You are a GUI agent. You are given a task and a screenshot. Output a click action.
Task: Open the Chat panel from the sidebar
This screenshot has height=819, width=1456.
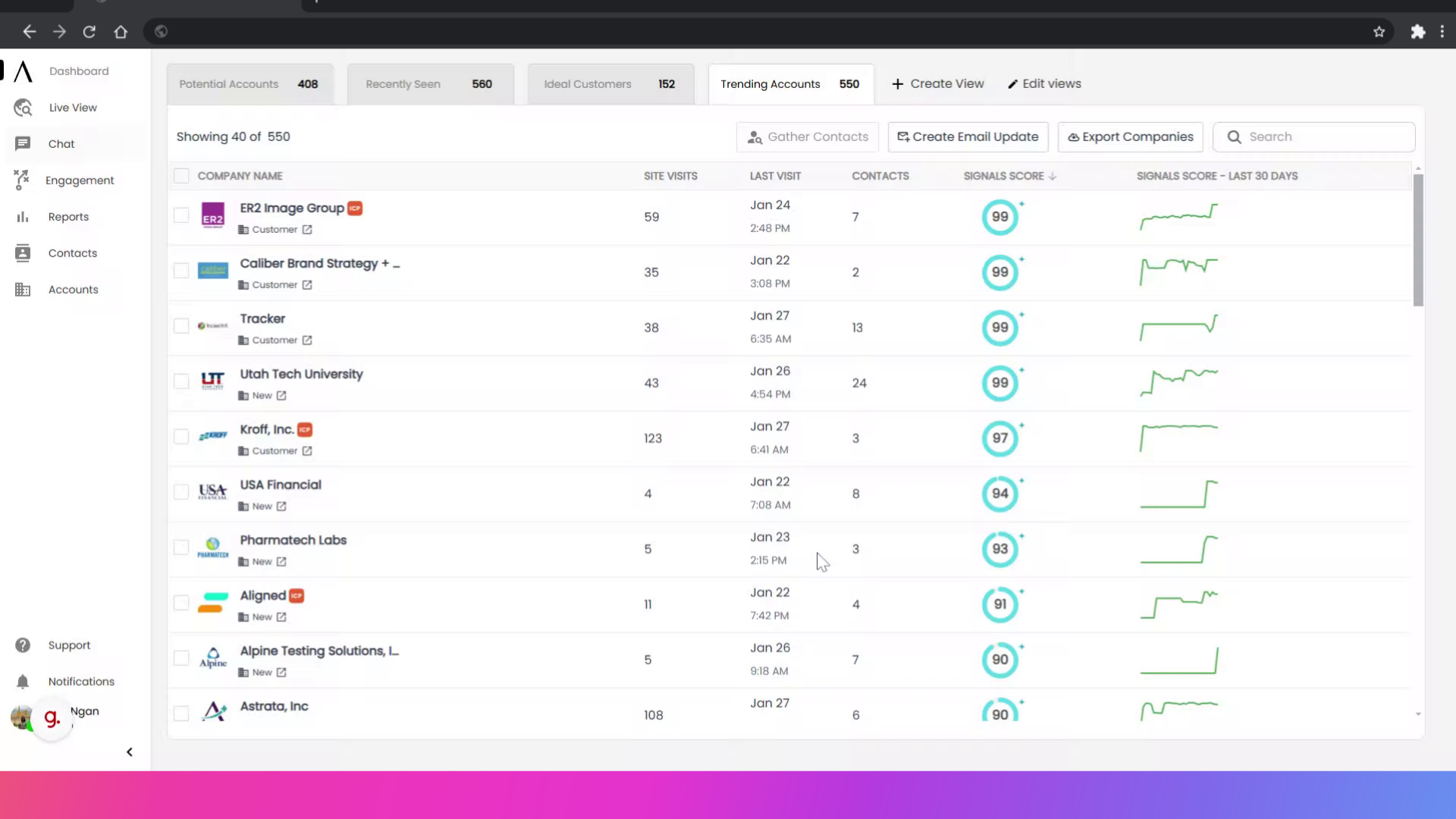pos(62,143)
